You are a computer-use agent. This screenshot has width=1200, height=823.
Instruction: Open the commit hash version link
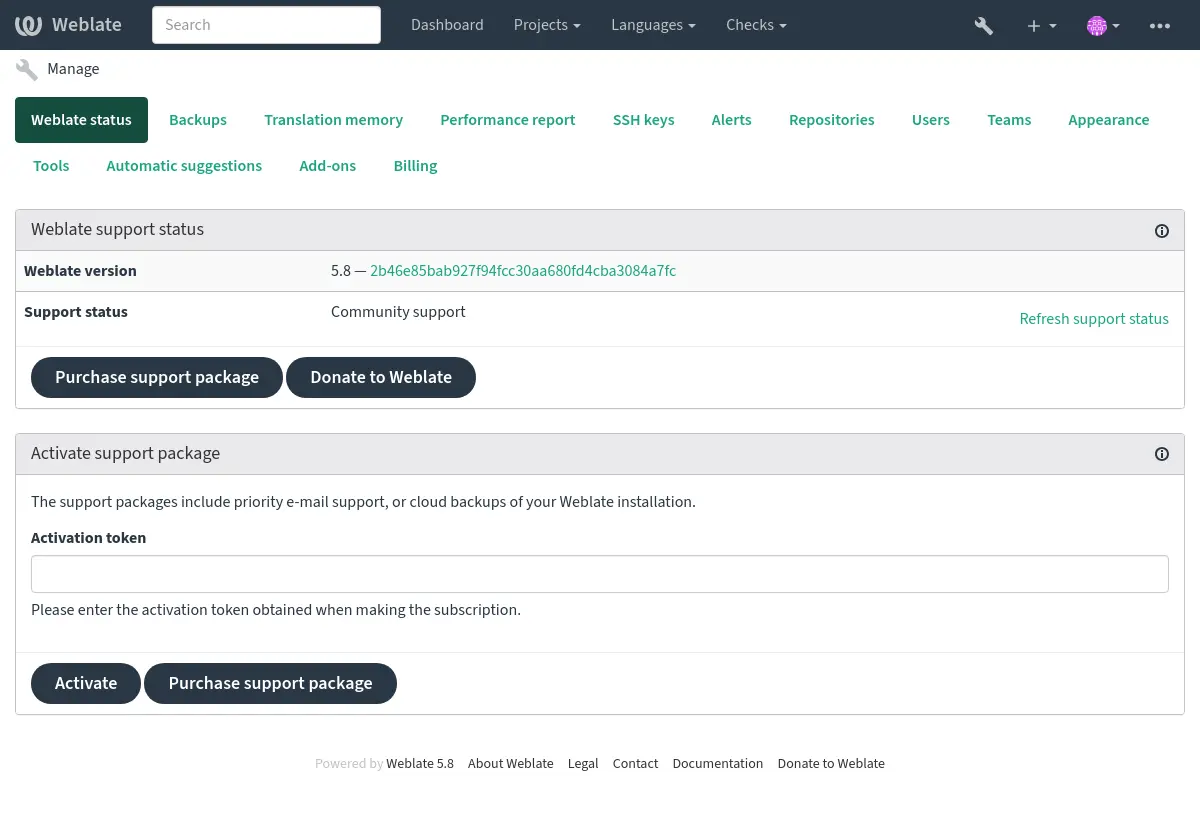click(x=523, y=271)
